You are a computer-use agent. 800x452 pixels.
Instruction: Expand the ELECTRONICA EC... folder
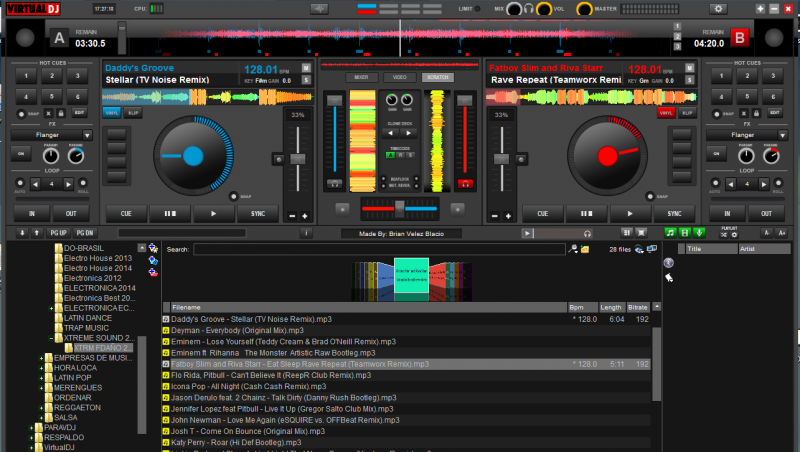pos(51,308)
